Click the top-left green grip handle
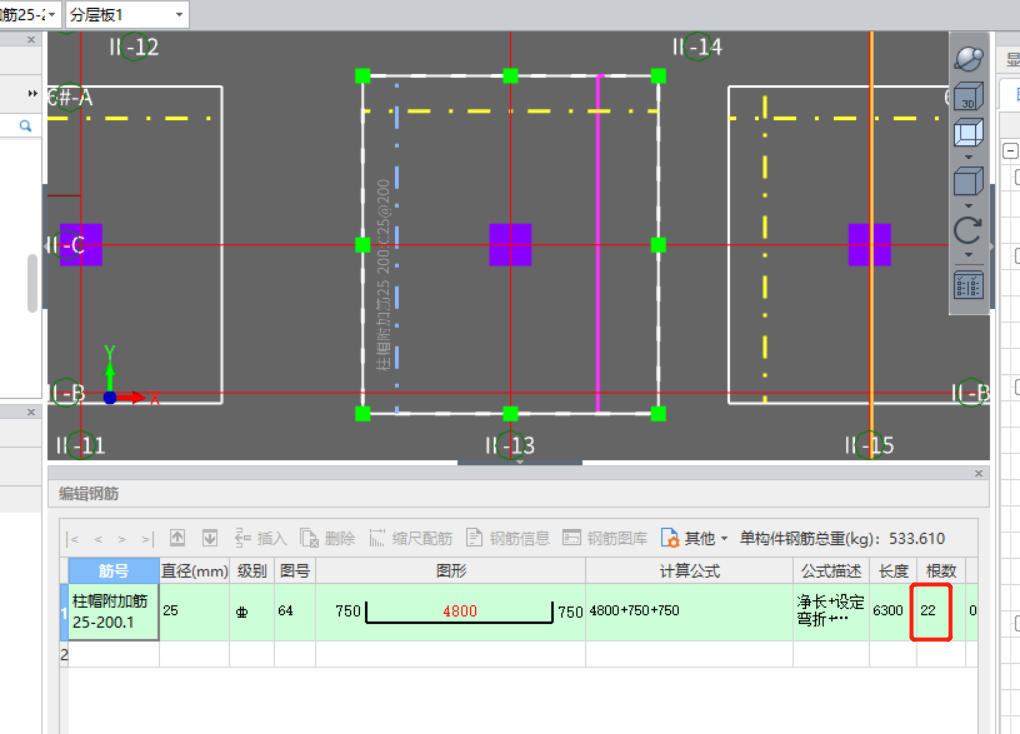Viewport: 1020px width, 734px height. (363, 76)
